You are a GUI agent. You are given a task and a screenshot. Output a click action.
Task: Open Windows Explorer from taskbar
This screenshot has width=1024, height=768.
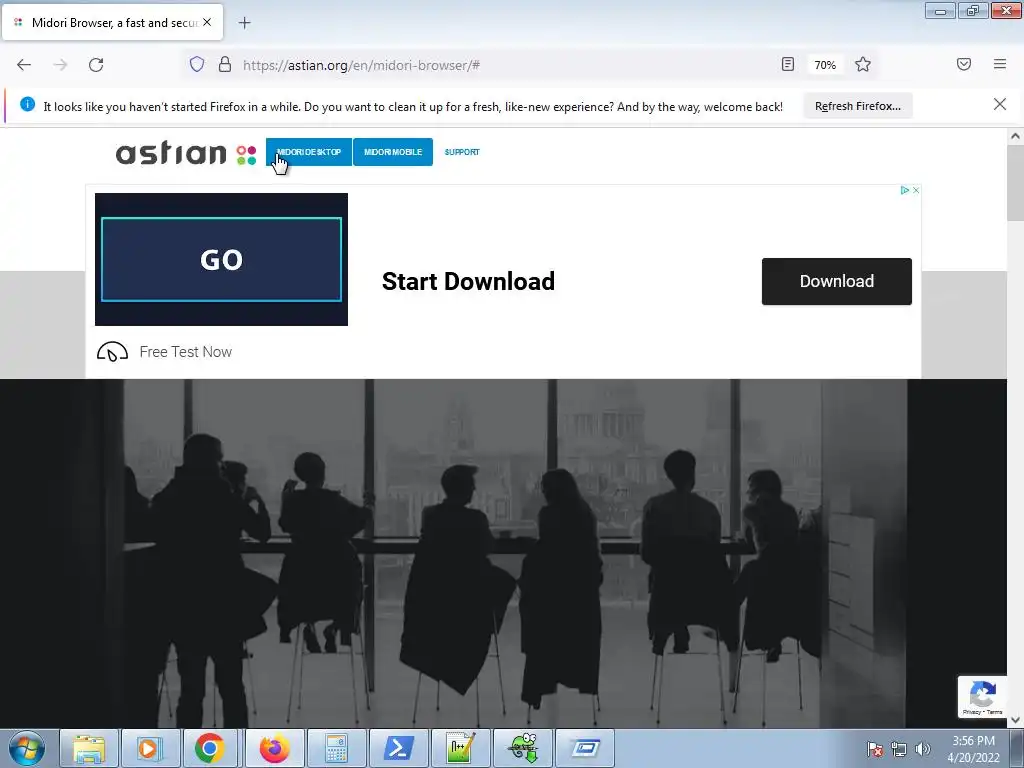[89, 748]
